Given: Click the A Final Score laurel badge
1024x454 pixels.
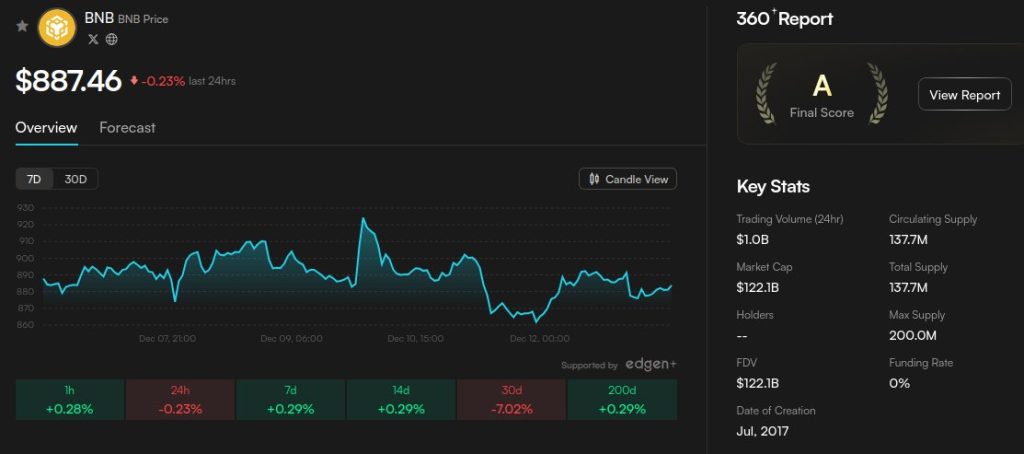Looking at the screenshot, I should tap(821, 95).
